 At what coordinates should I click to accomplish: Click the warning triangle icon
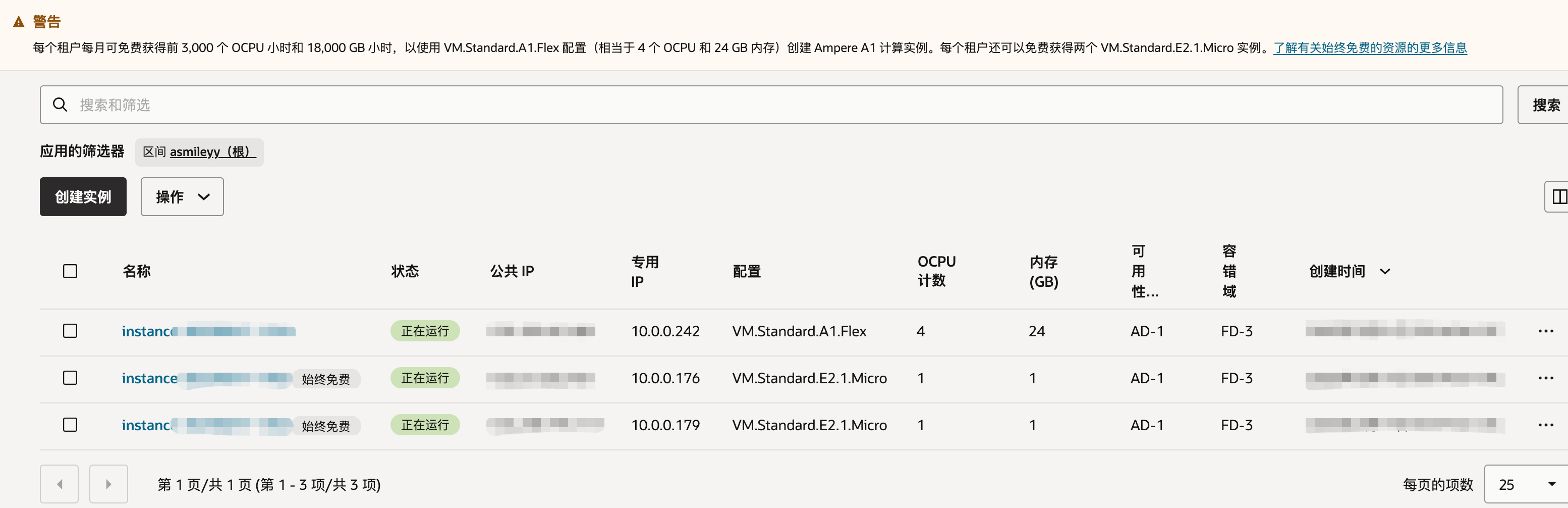19,22
